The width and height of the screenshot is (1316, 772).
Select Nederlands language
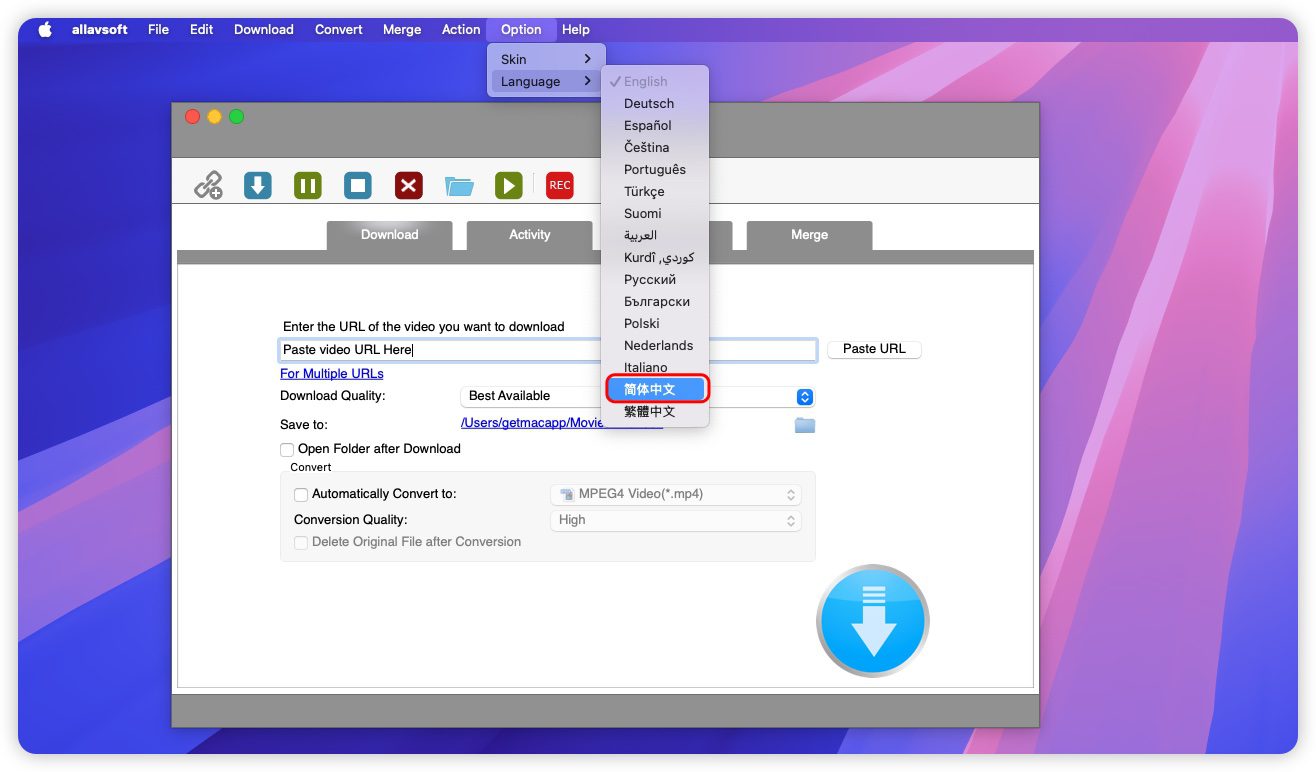(656, 346)
